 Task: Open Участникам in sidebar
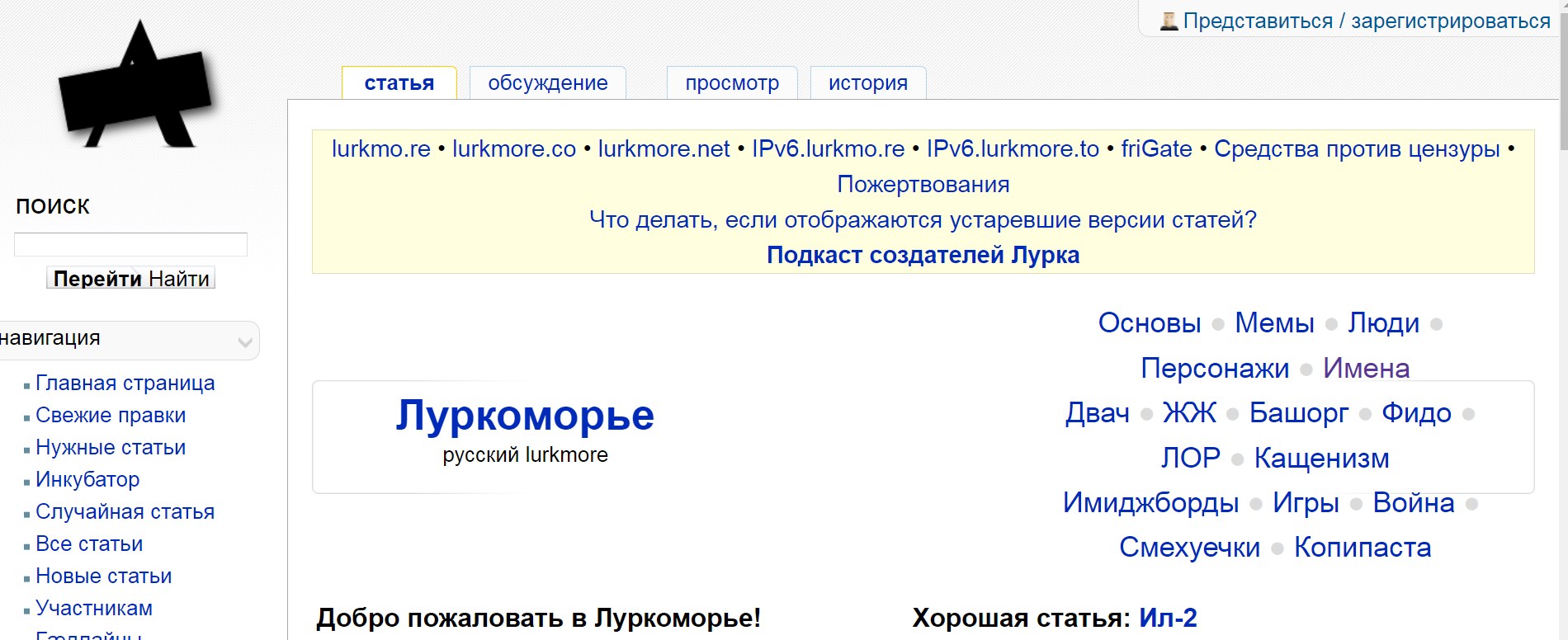click(94, 609)
